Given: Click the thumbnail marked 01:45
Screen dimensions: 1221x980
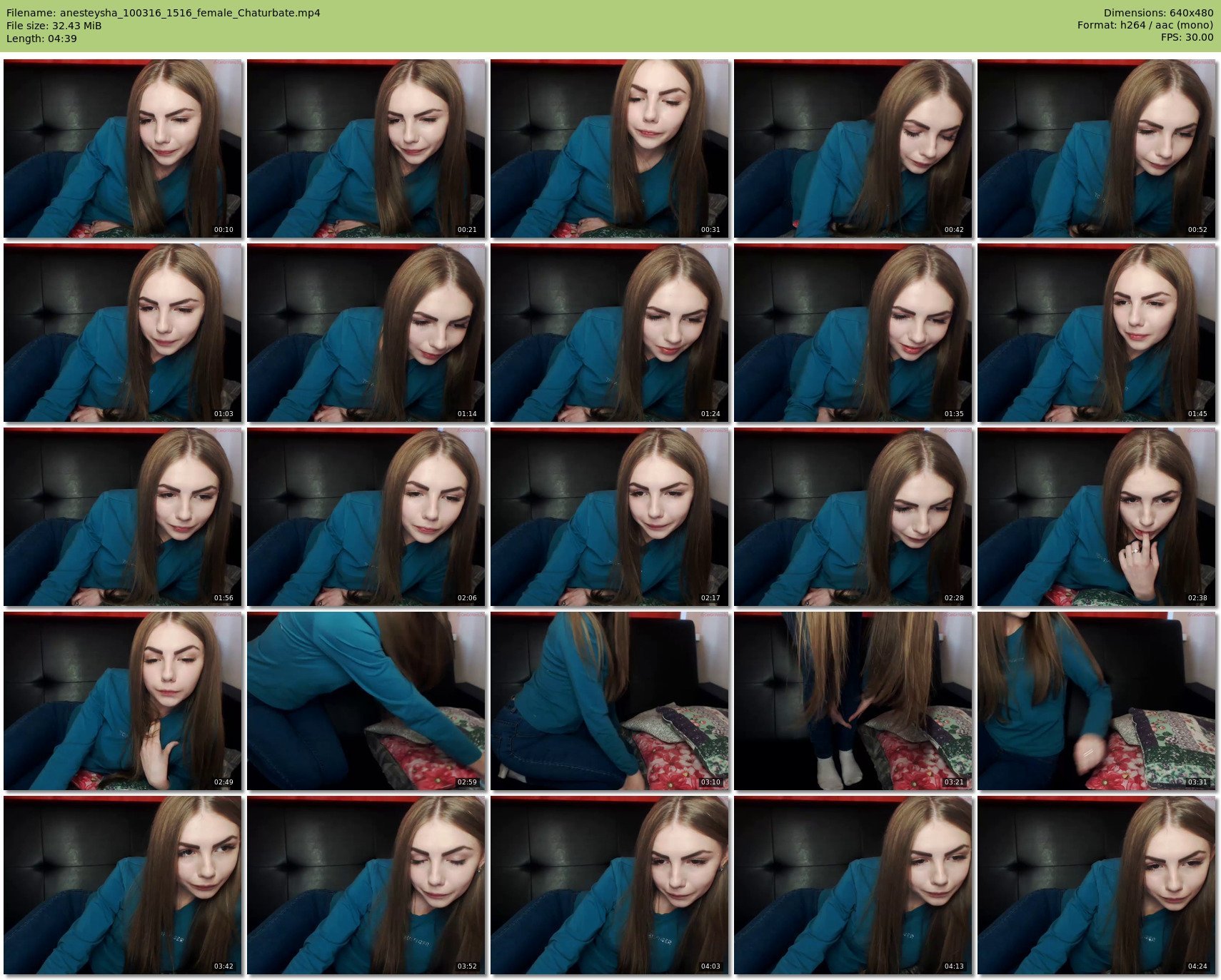Looking at the screenshot, I should 1097,333.
